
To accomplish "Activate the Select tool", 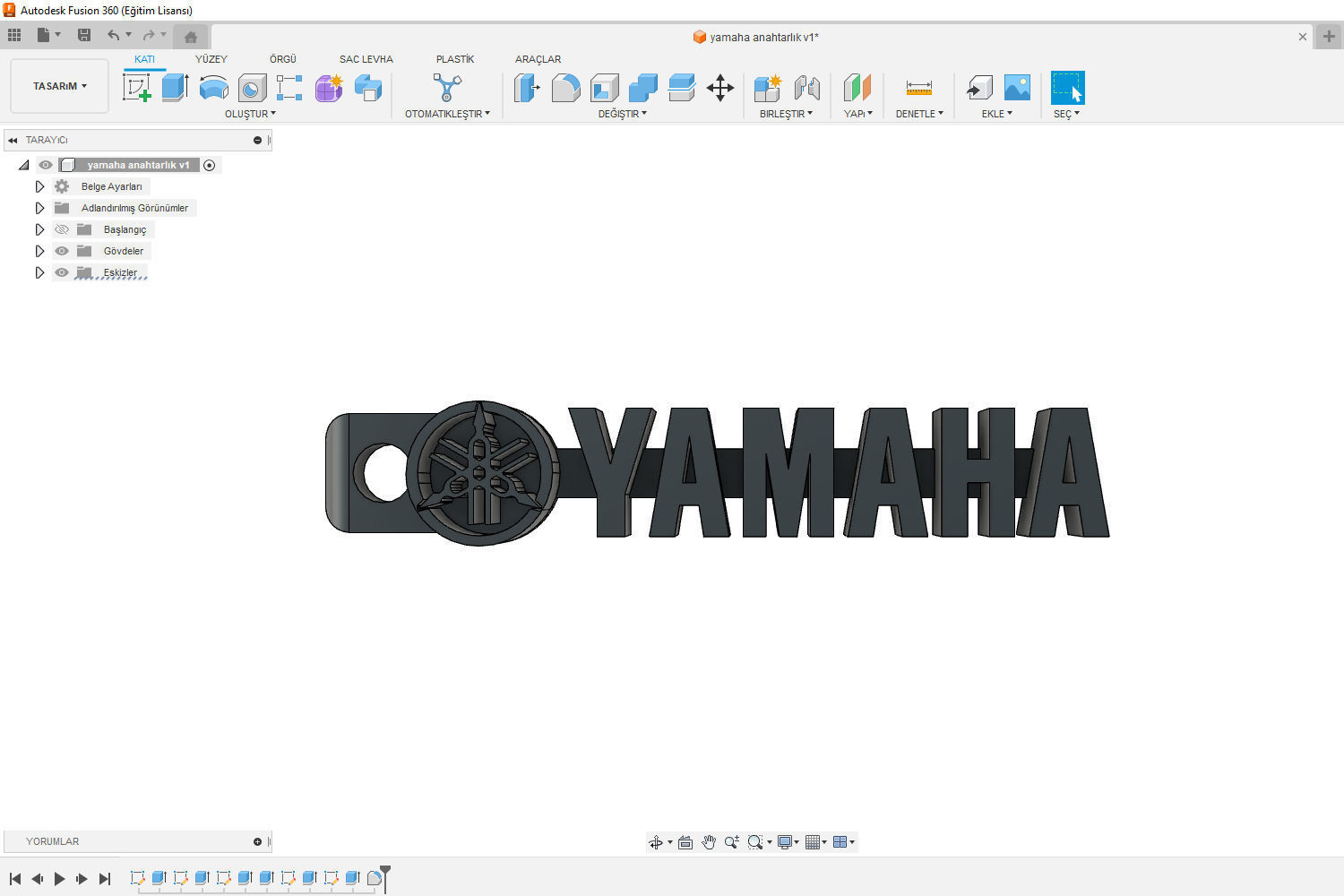I will point(1067,88).
